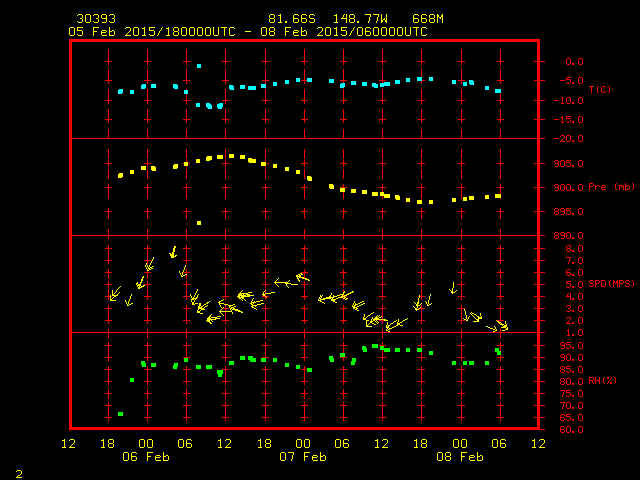
Task: Click the RH(%) humidity axis label
Action: [x=602, y=381]
